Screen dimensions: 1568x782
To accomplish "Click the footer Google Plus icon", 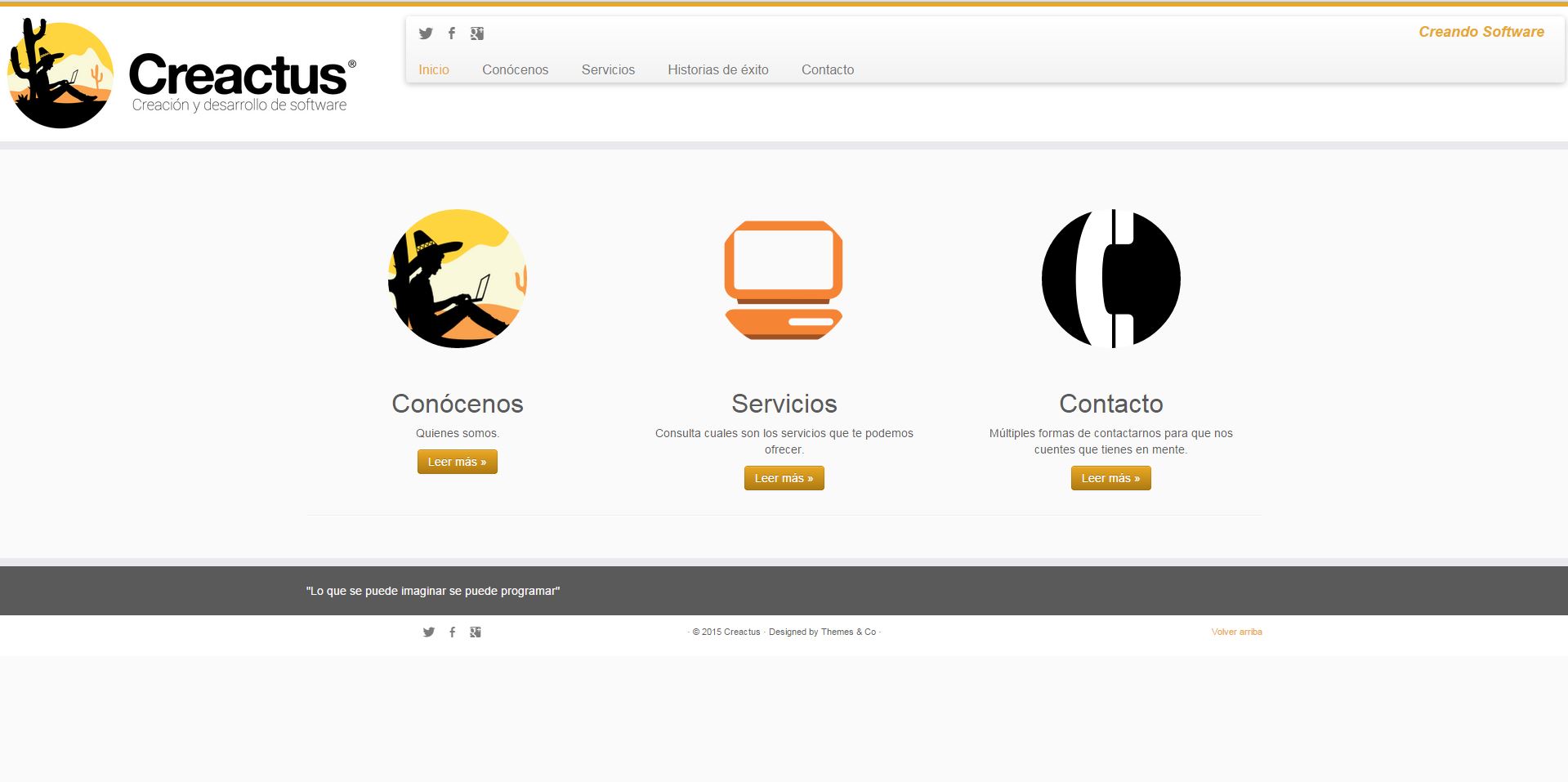I will pyautogui.click(x=476, y=632).
